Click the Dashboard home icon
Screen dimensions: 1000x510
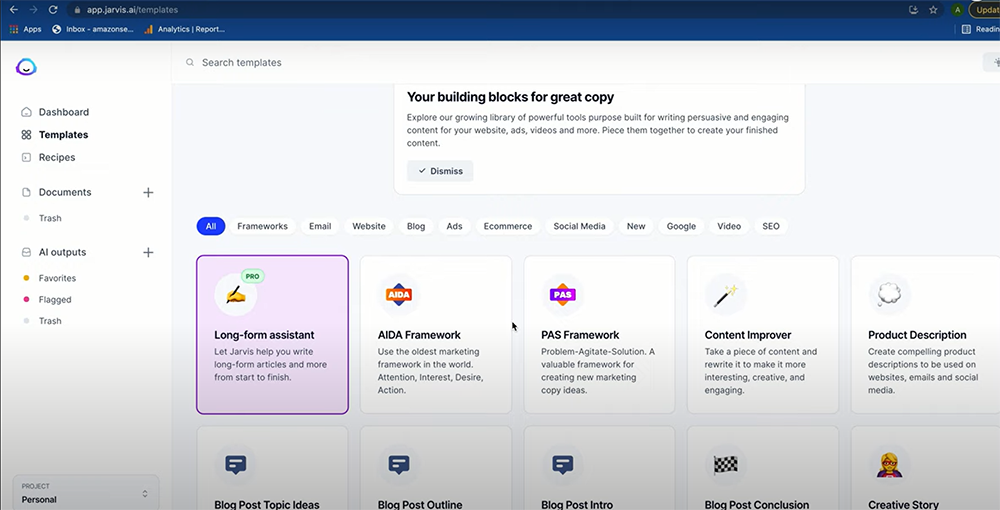[x=26, y=112]
